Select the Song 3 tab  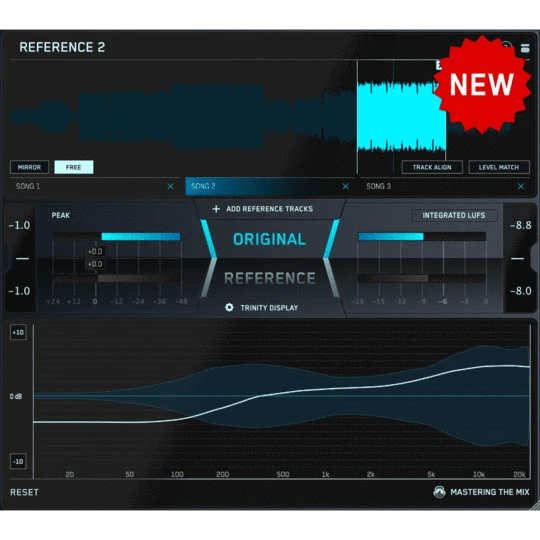coord(445,186)
